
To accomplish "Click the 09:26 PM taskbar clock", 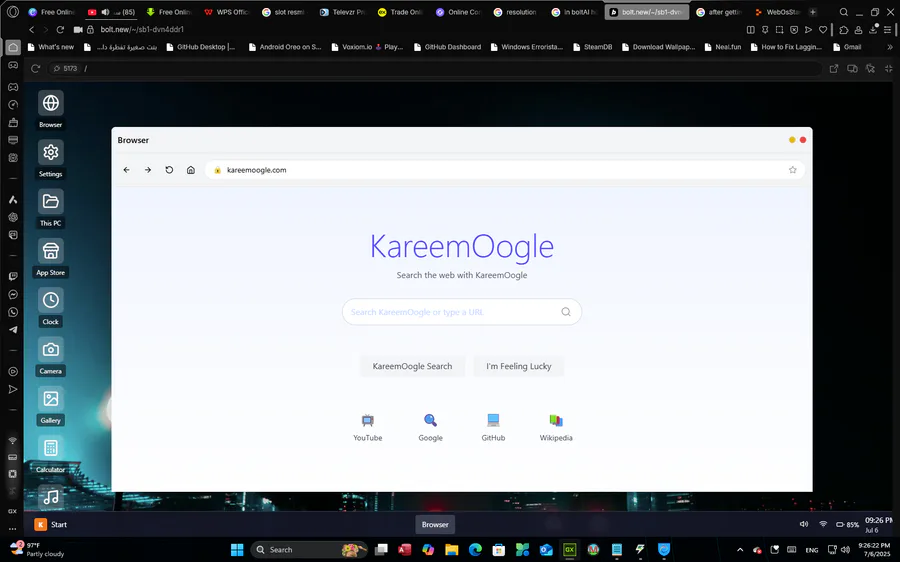I will (879, 524).
